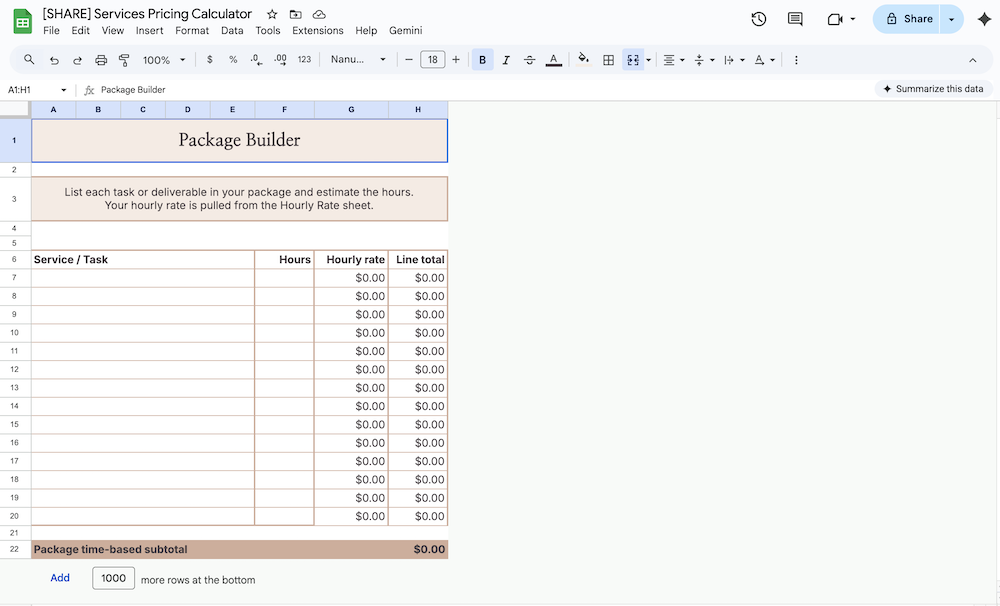Start a Meet call camera icon

[x=835, y=19]
